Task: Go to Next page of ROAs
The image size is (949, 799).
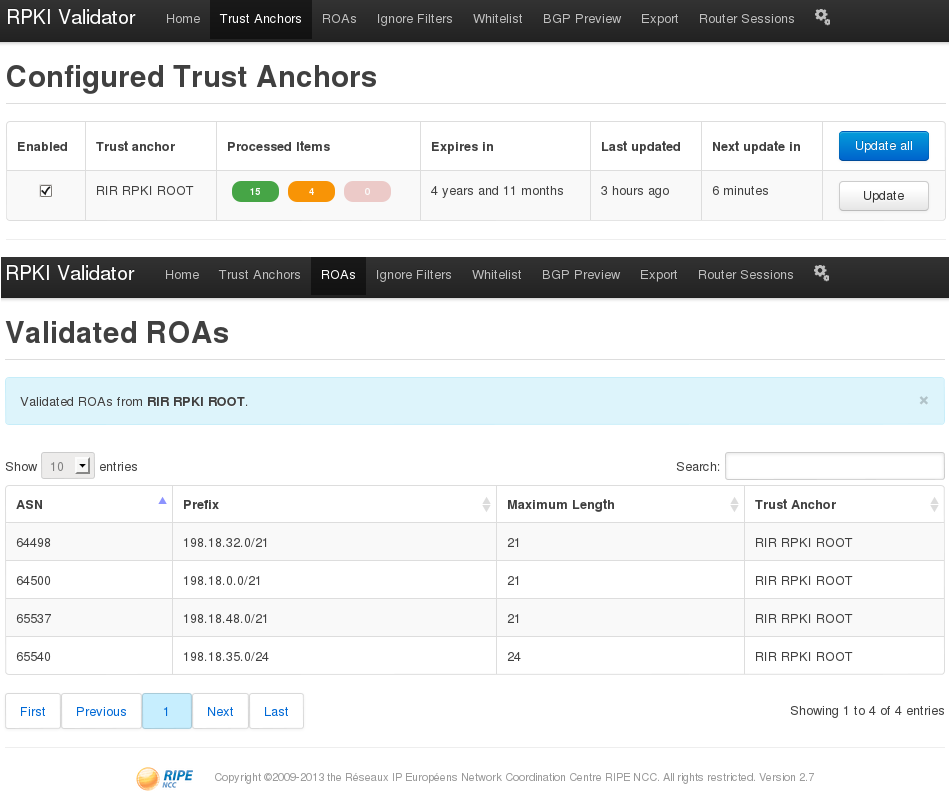Action: tap(220, 711)
